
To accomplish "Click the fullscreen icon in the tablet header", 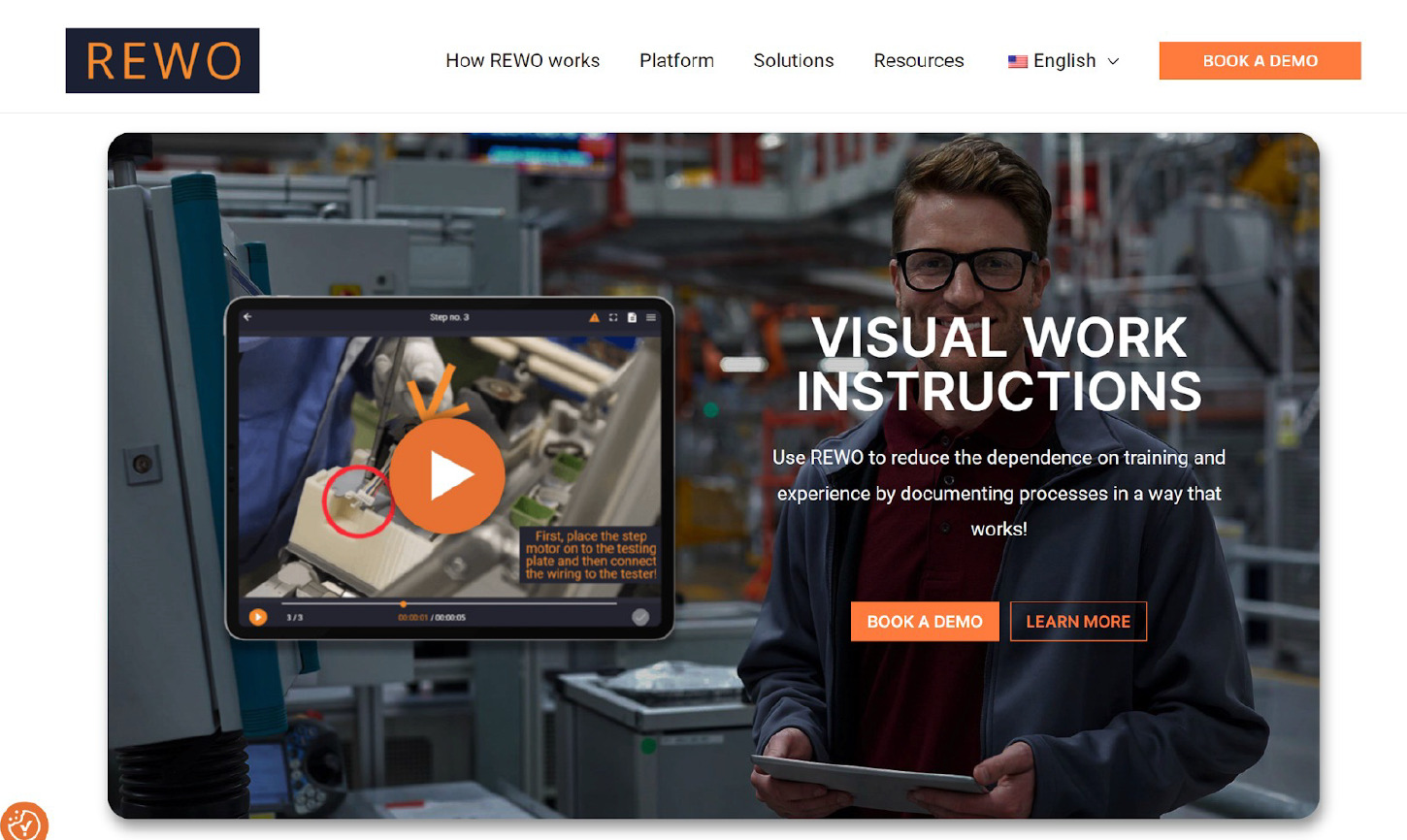I will (613, 317).
